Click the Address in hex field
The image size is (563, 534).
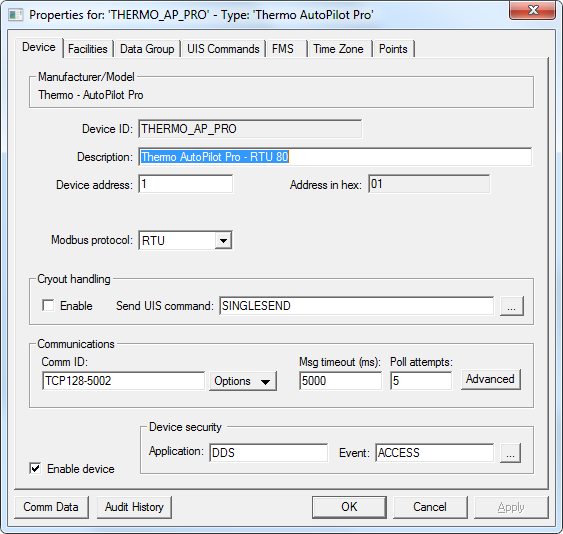429,184
